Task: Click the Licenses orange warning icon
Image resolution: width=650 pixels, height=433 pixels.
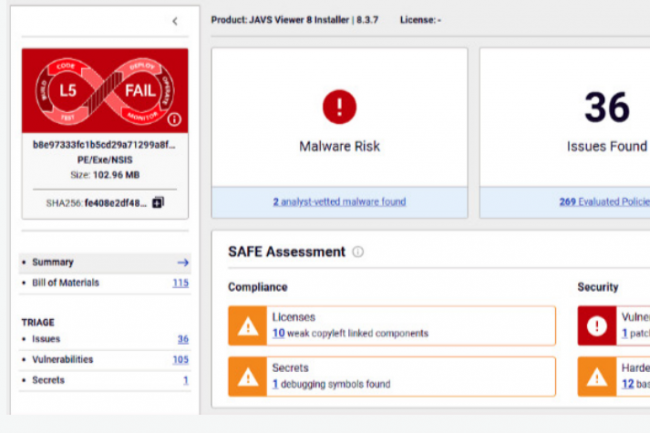Action: (246, 325)
